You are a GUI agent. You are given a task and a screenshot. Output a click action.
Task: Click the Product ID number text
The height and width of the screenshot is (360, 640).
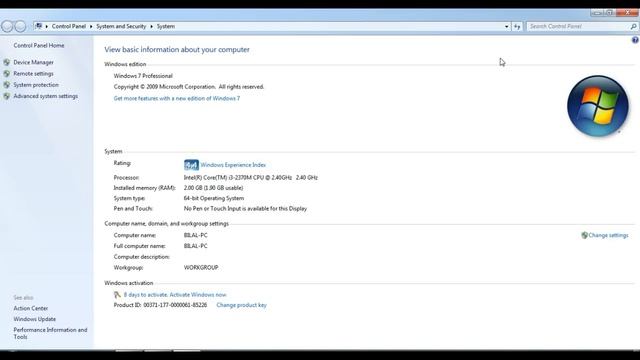[x=175, y=305]
